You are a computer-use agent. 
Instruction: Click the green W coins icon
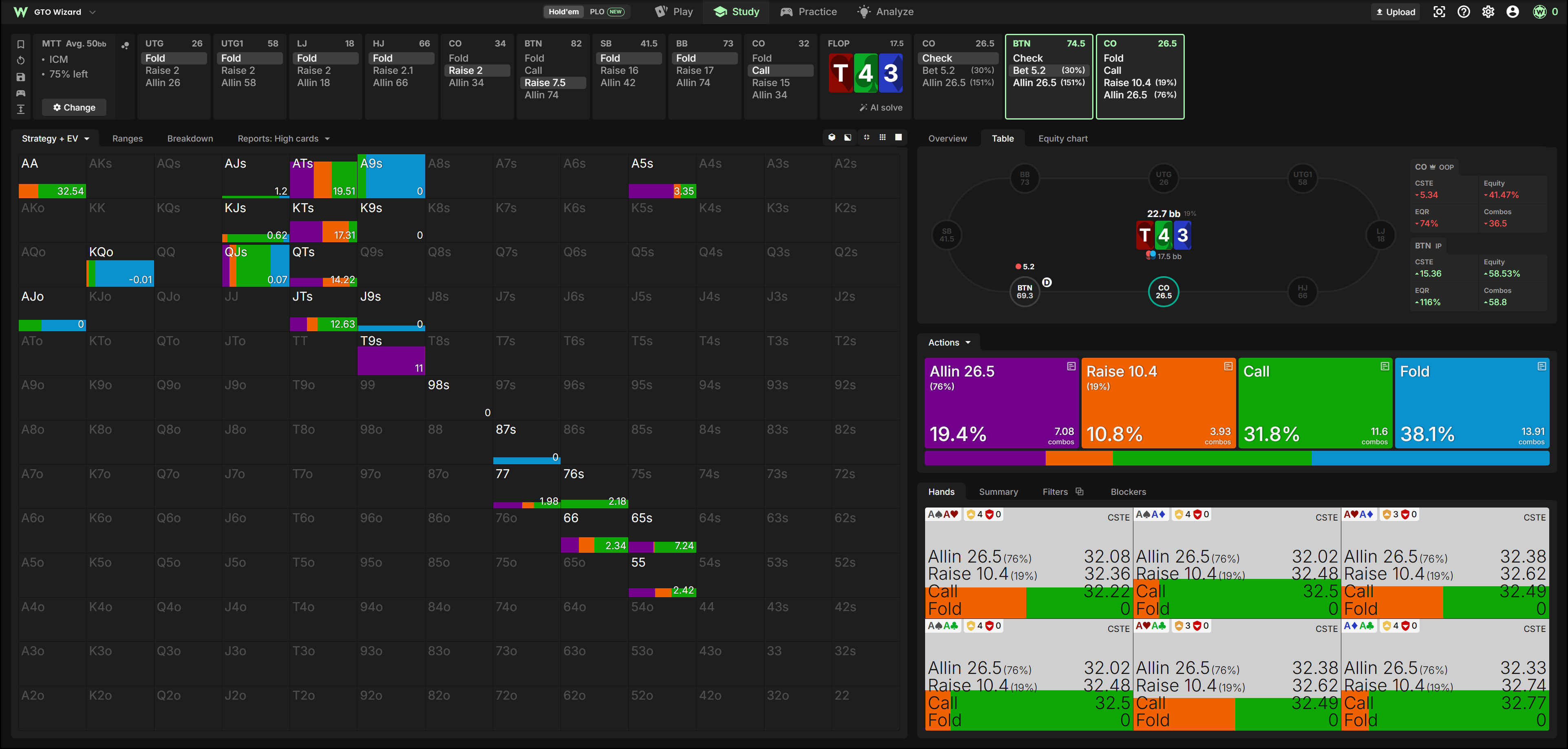[1540, 11]
